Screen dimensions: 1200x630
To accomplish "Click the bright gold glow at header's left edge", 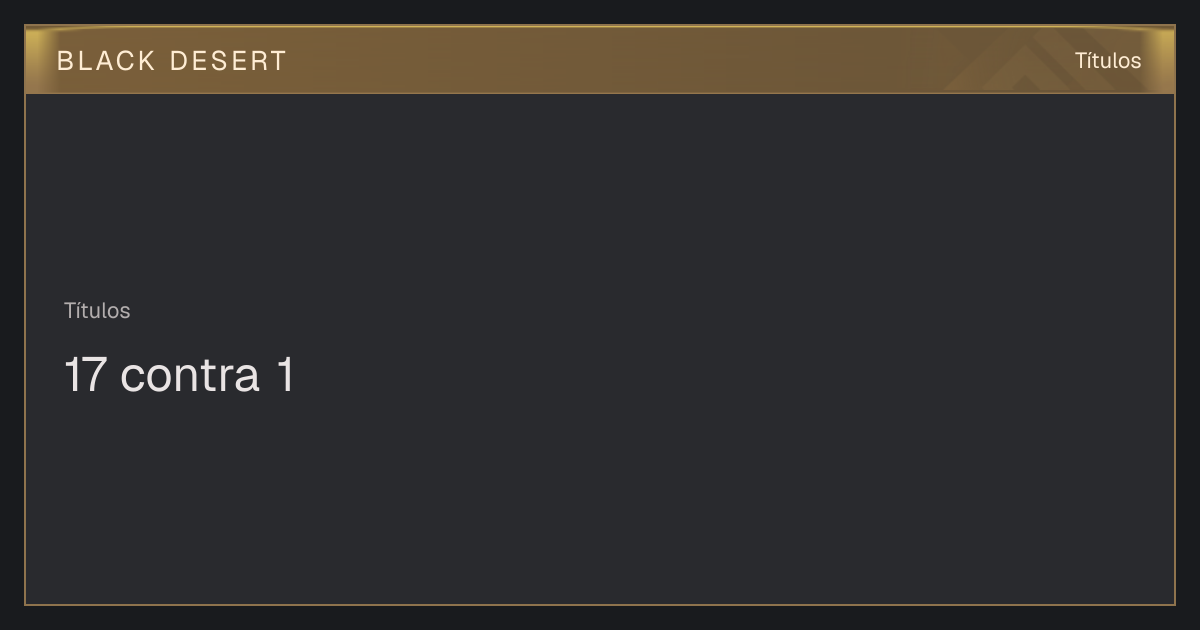I will pos(38,60).
